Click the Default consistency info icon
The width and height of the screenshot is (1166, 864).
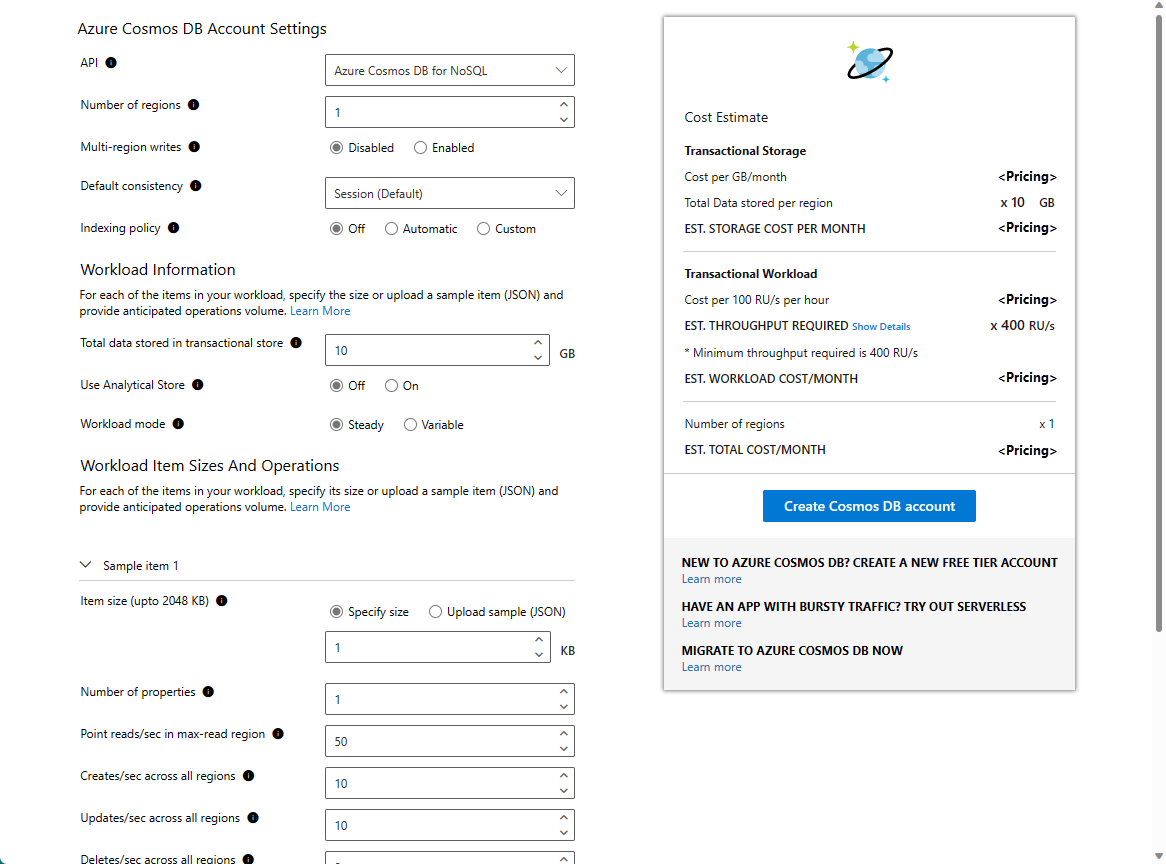196,186
